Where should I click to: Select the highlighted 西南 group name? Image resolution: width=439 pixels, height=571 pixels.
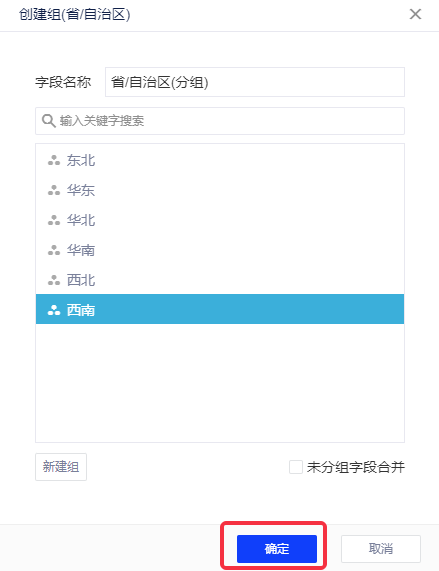[x=81, y=310]
